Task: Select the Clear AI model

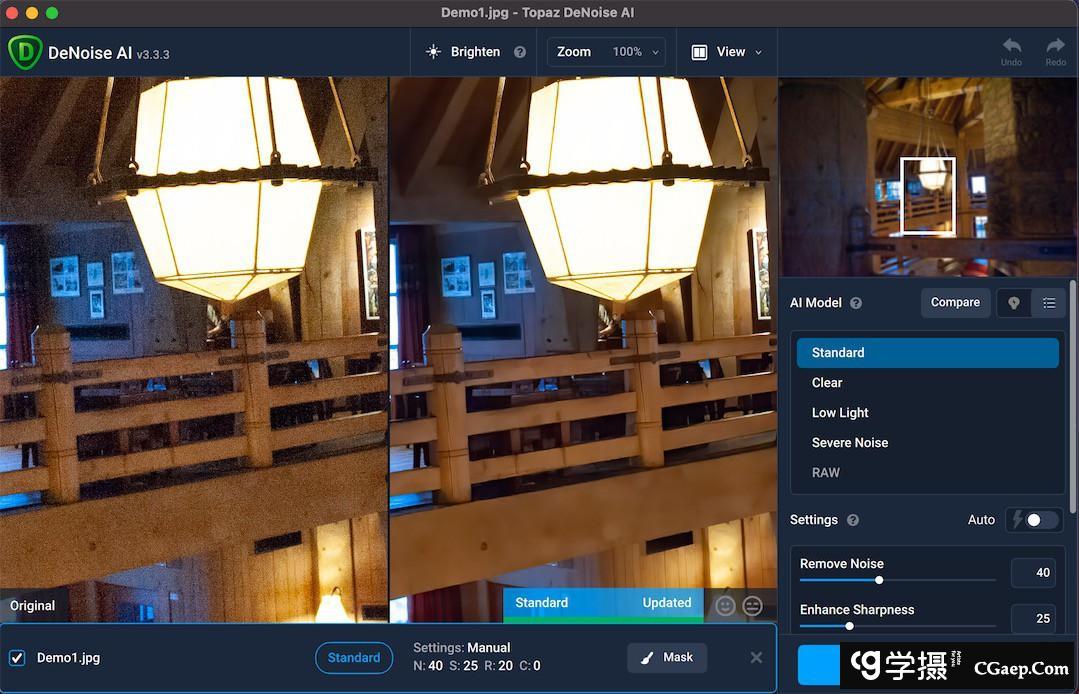Action: tap(827, 383)
